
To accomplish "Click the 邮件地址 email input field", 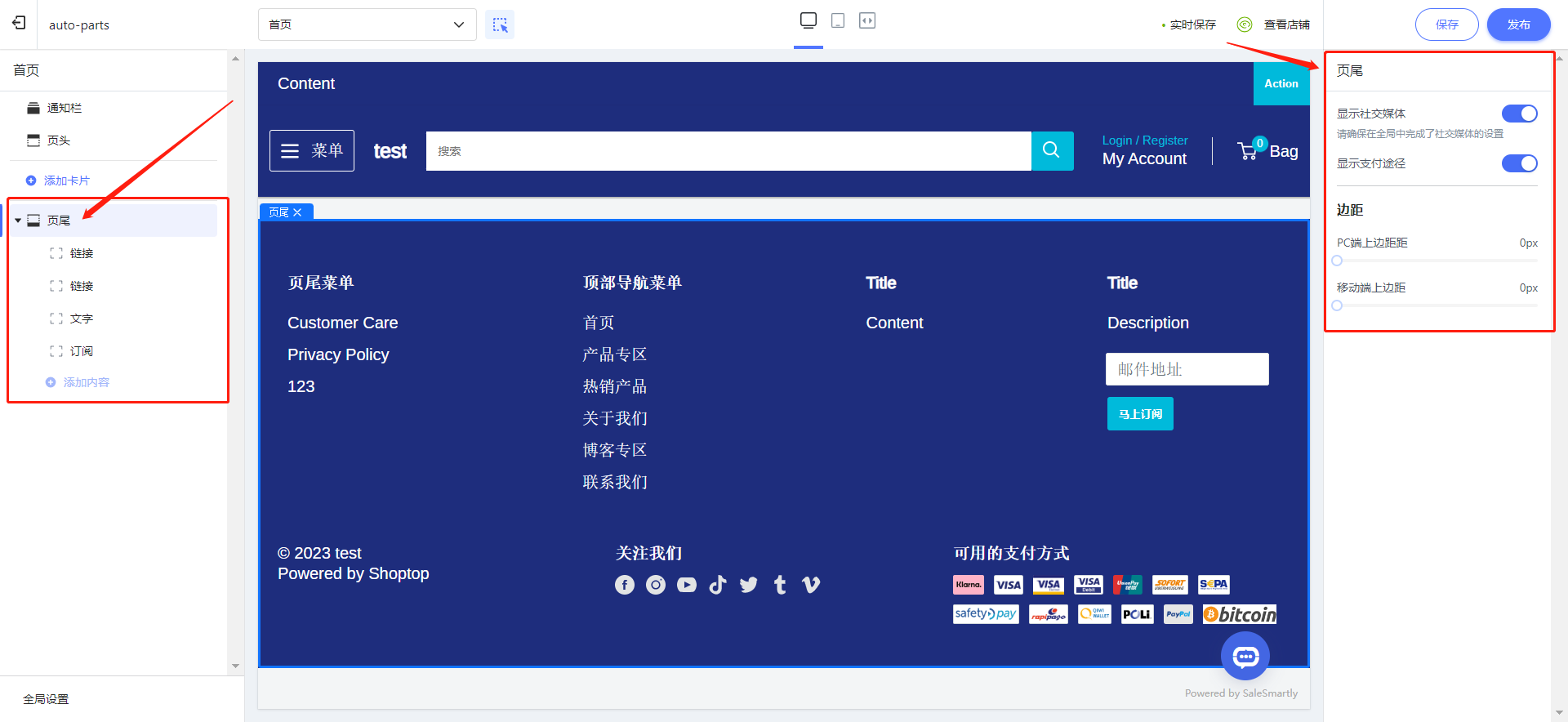I will pyautogui.click(x=1187, y=369).
